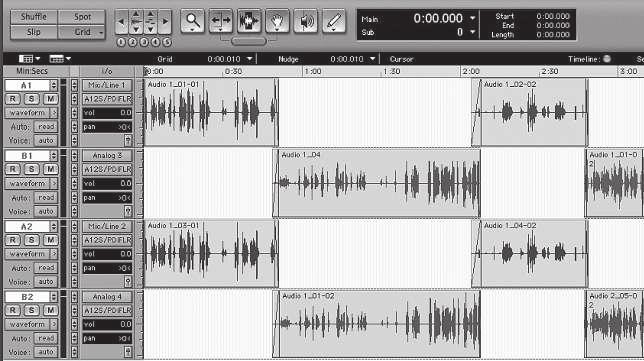Click the Start time field

pyautogui.click(x=553, y=16)
